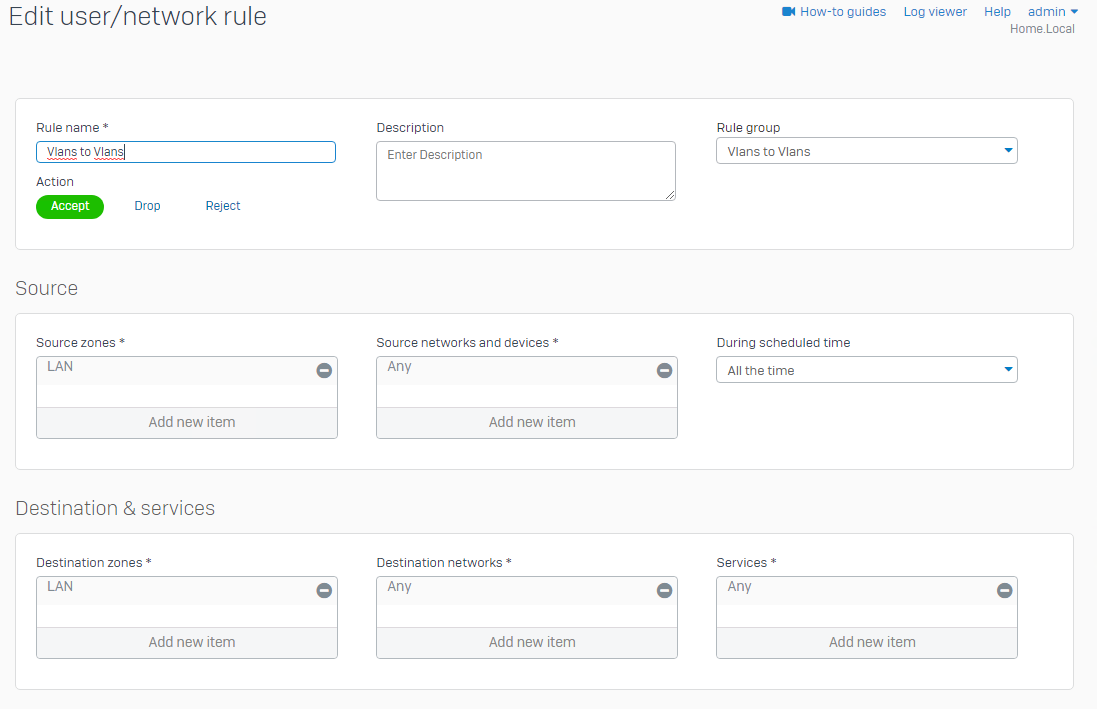This screenshot has width=1097, height=709.
Task: Click into the Description text area
Action: [525, 171]
